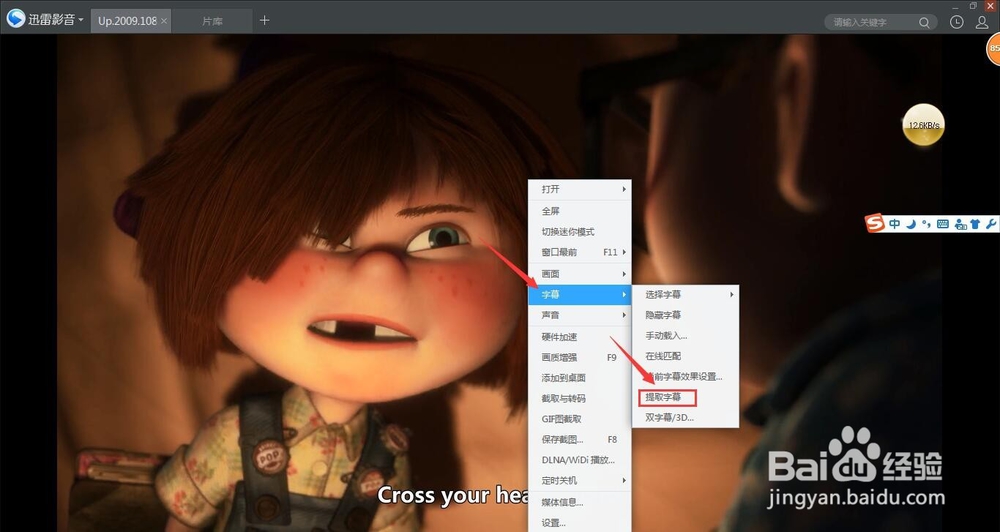The height and width of the screenshot is (532, 1000).
Task: Add a new tab with the plus button
Action: [x=265, y=20]
